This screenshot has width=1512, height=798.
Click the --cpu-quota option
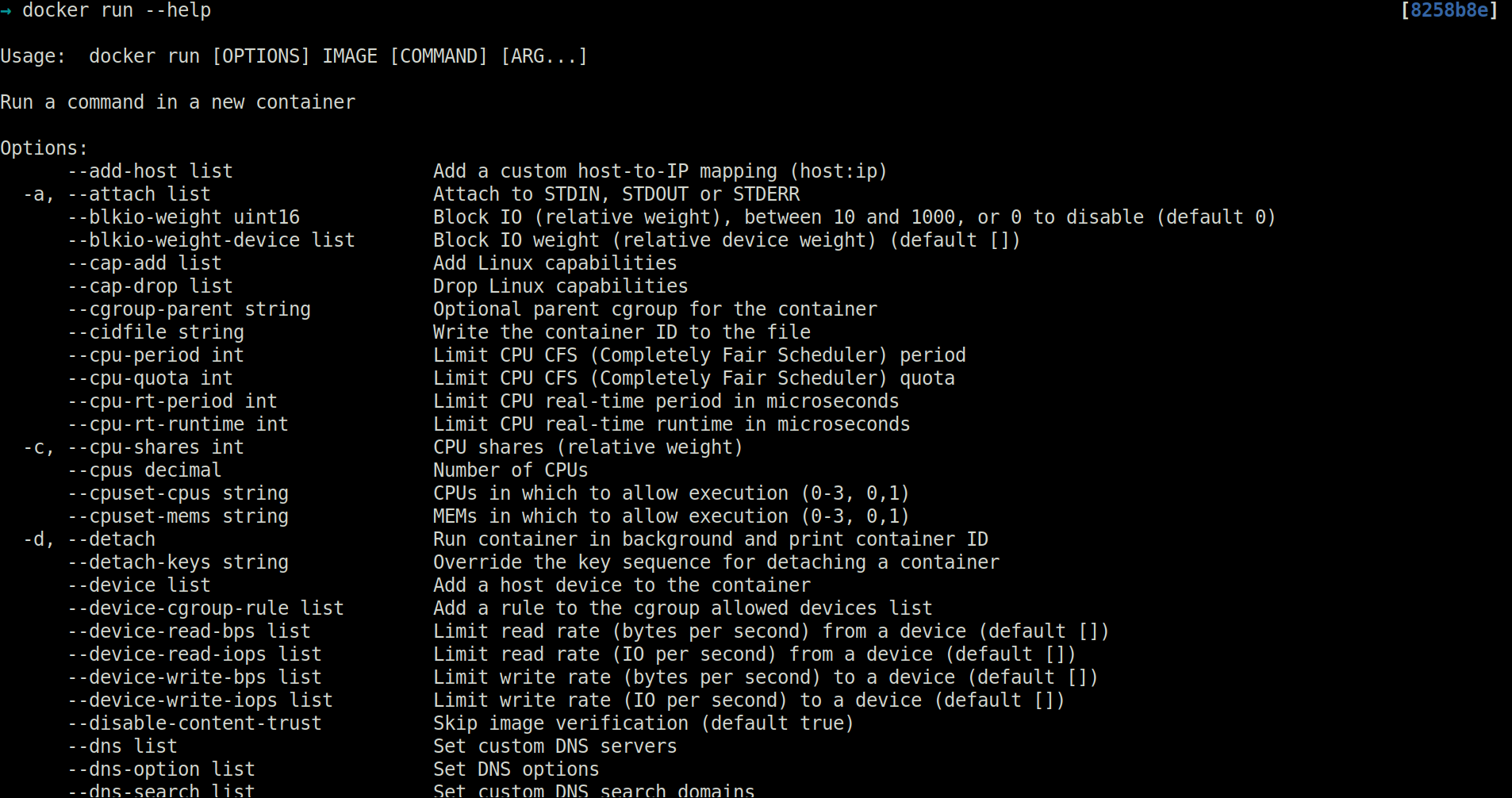point(128,378)
